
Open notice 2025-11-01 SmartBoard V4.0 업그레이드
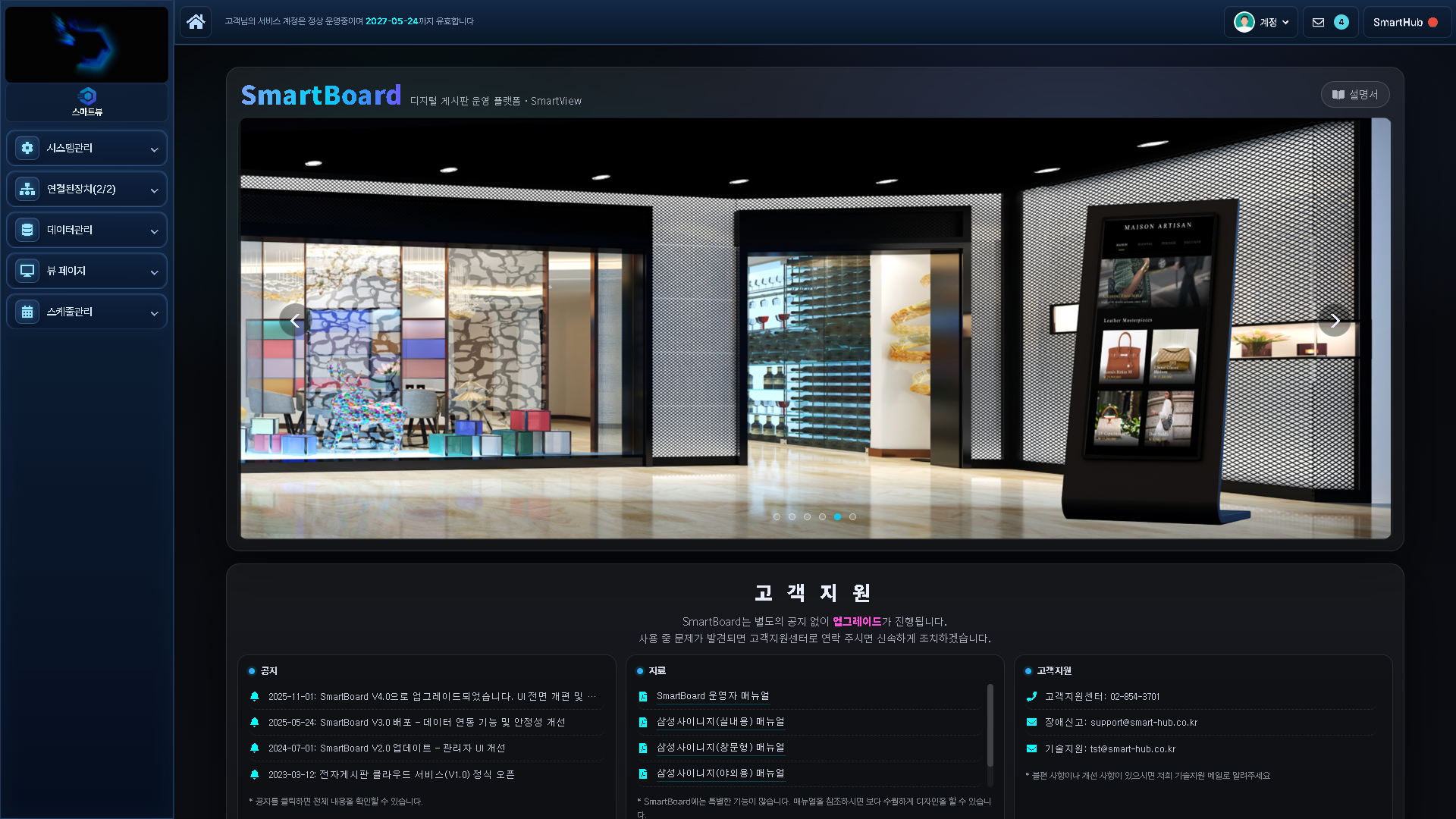point(432,696)
